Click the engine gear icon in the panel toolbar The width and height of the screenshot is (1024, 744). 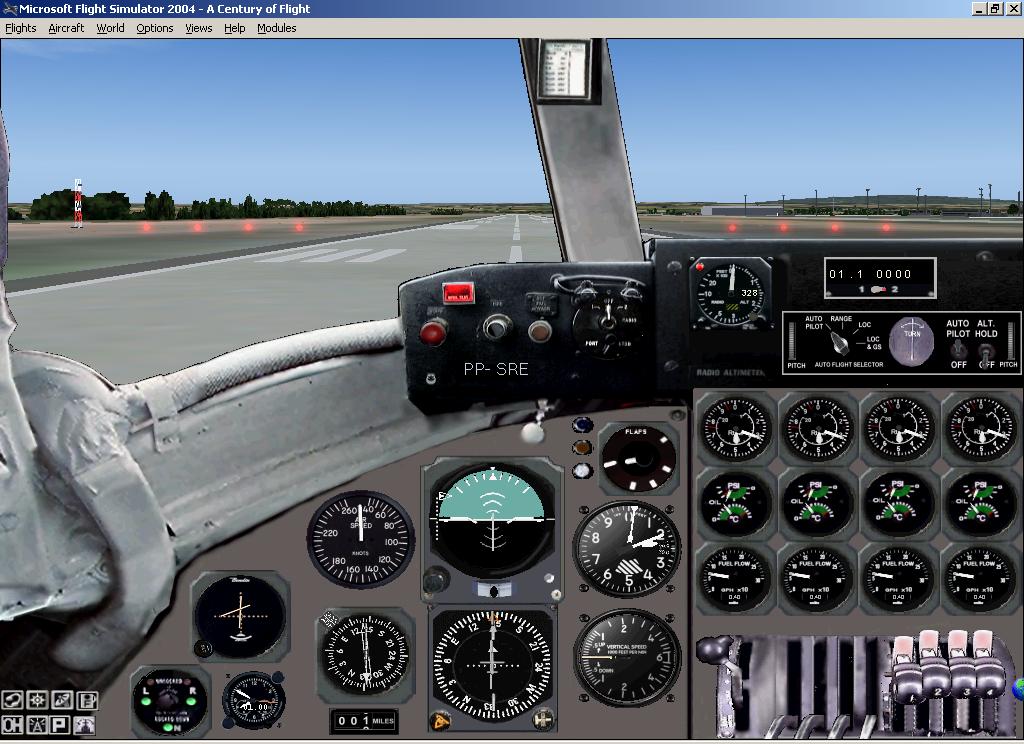37,701
